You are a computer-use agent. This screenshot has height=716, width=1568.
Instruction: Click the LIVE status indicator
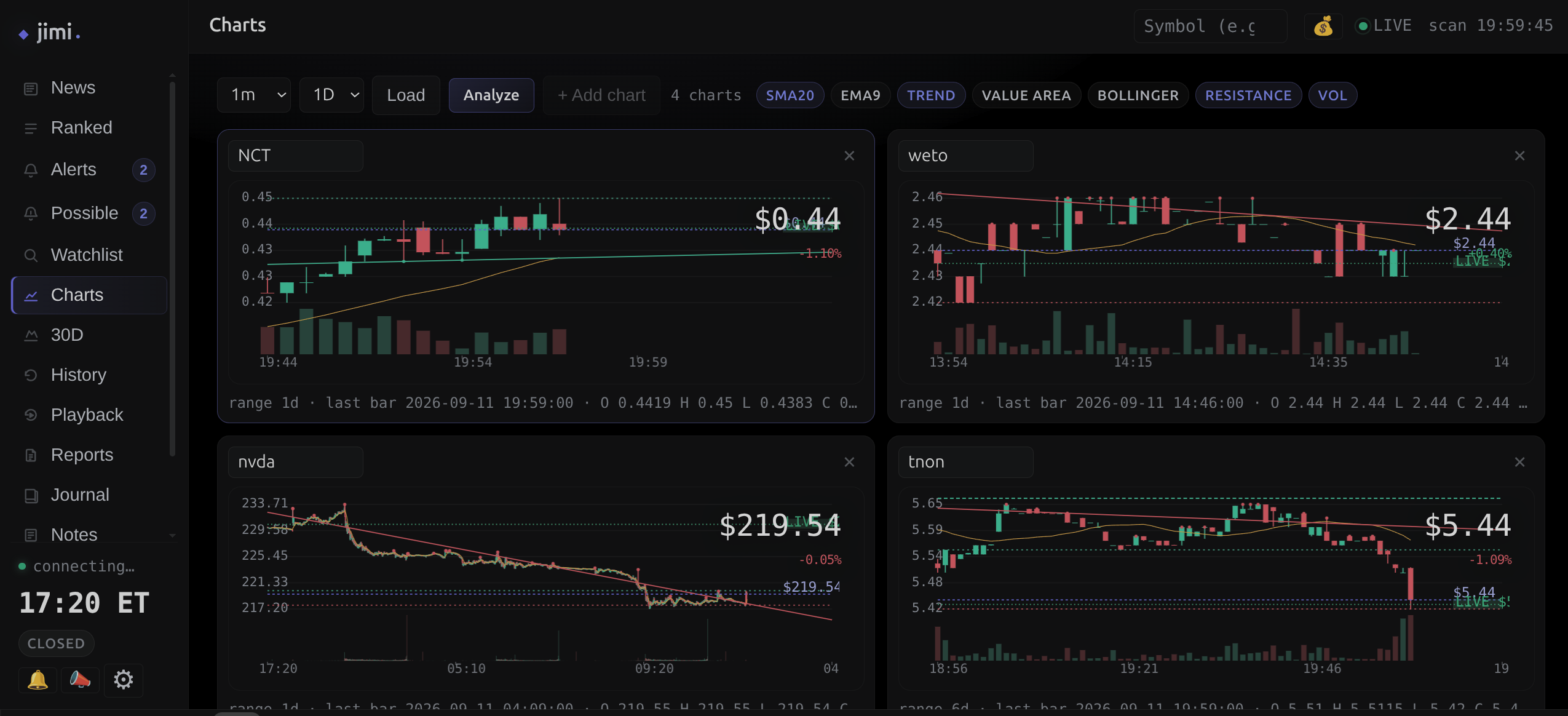coord(1385,26)
